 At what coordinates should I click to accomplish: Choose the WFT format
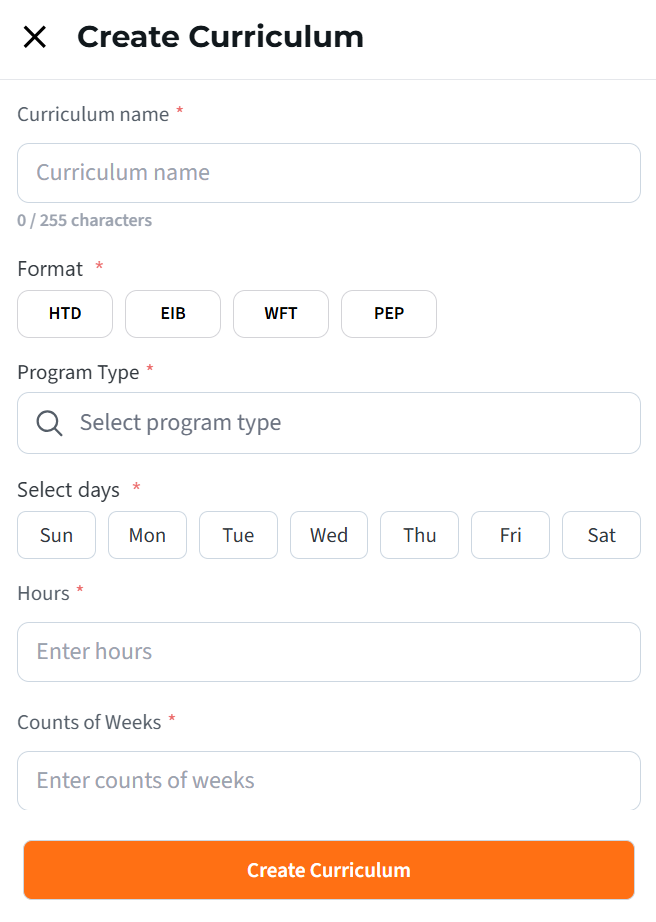click(x=281, y=314)
